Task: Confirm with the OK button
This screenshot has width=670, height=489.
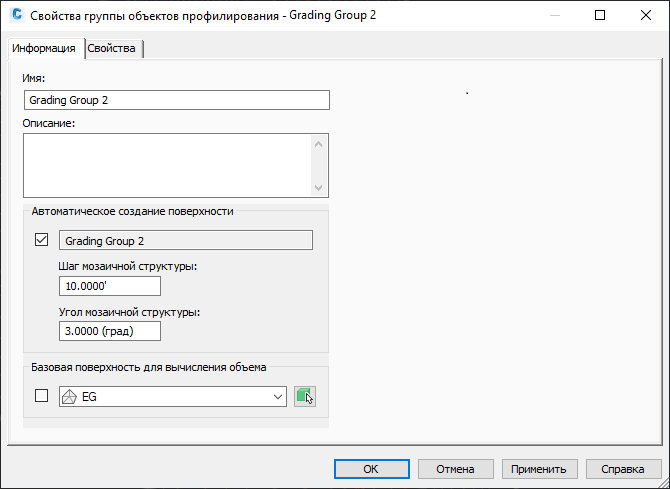Action: coord(372,469)
